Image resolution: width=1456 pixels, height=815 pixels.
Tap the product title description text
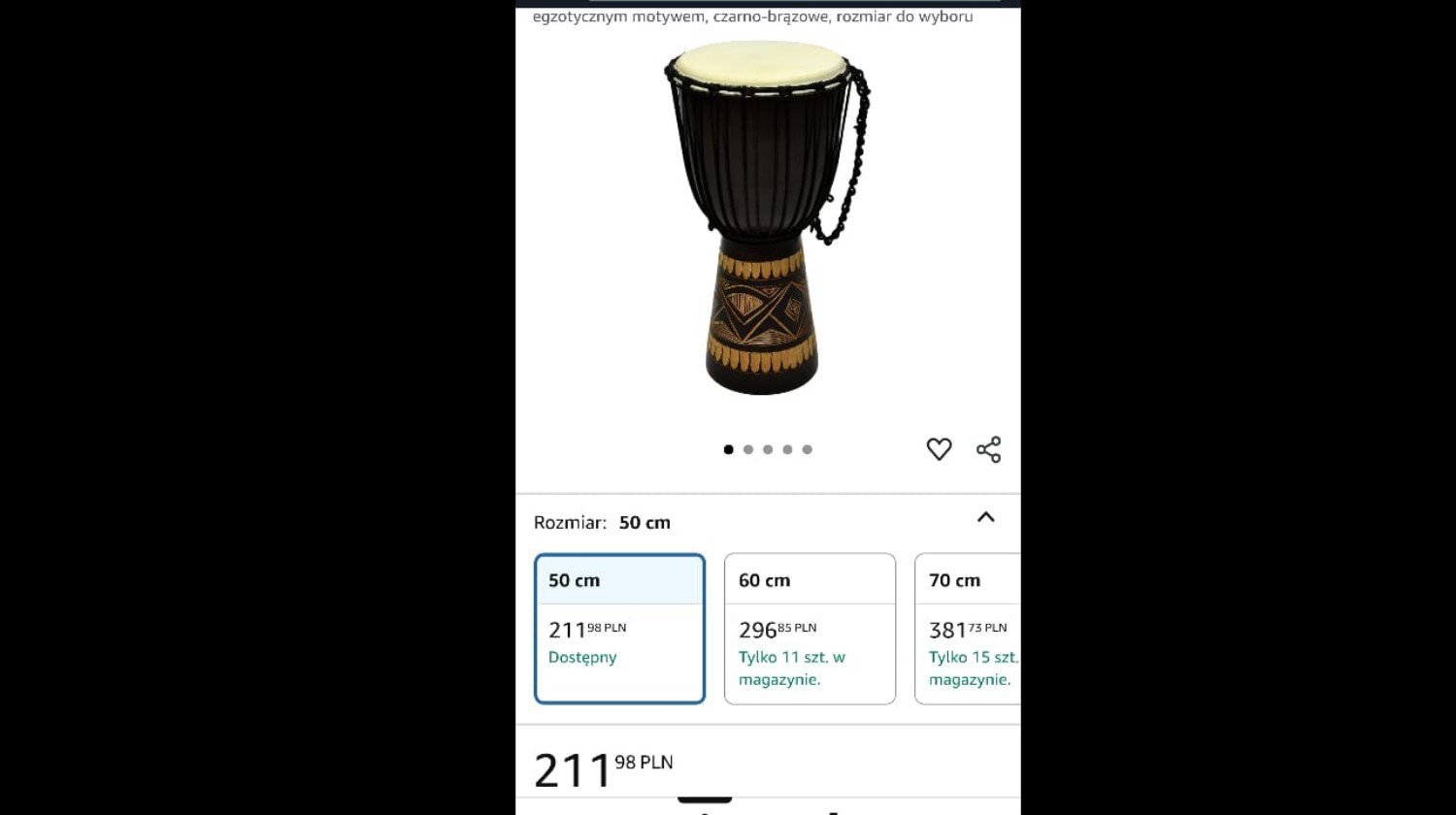pyautogui.click(x=753, y=16)
